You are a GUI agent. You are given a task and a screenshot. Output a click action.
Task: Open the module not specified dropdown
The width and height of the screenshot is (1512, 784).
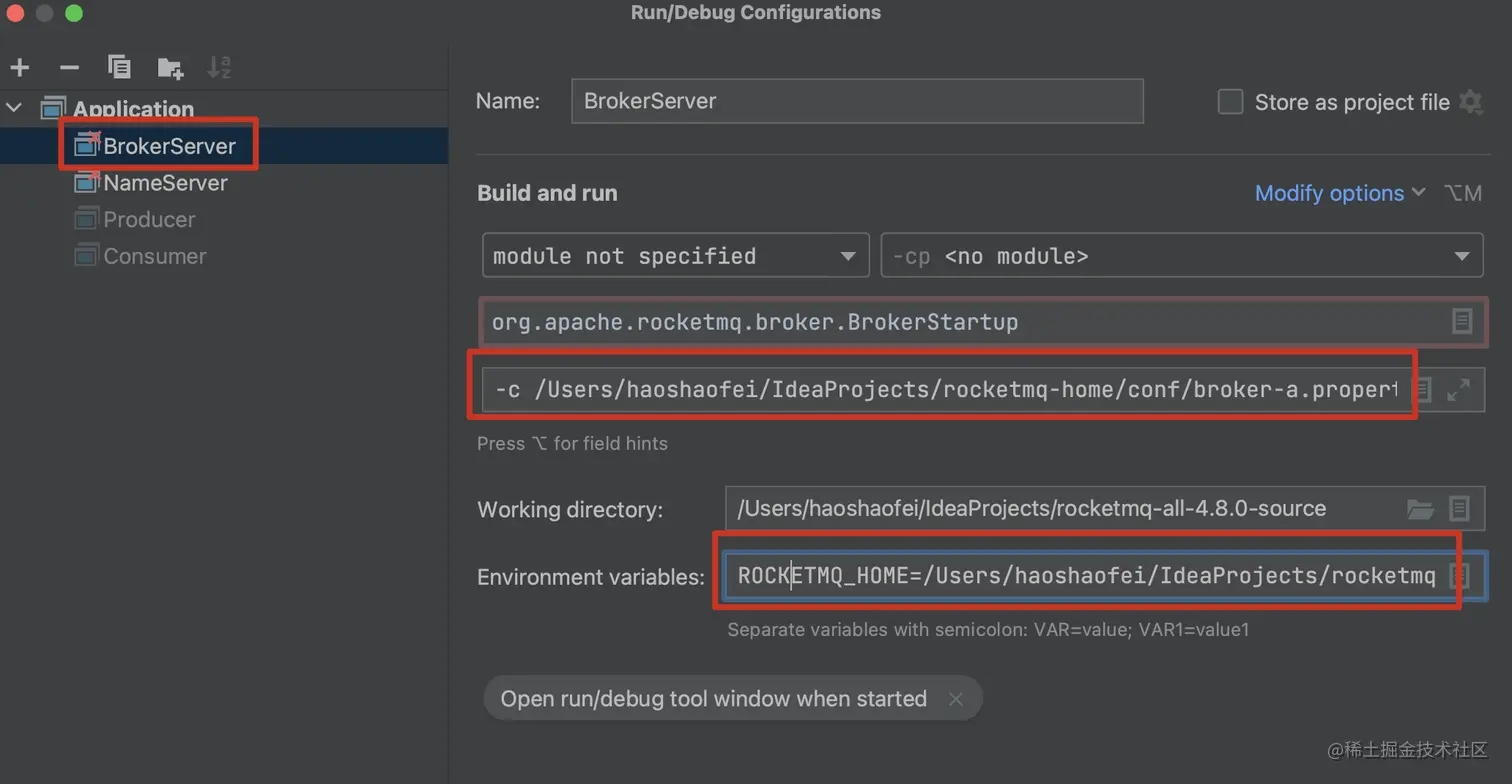[x=675, y=256]
